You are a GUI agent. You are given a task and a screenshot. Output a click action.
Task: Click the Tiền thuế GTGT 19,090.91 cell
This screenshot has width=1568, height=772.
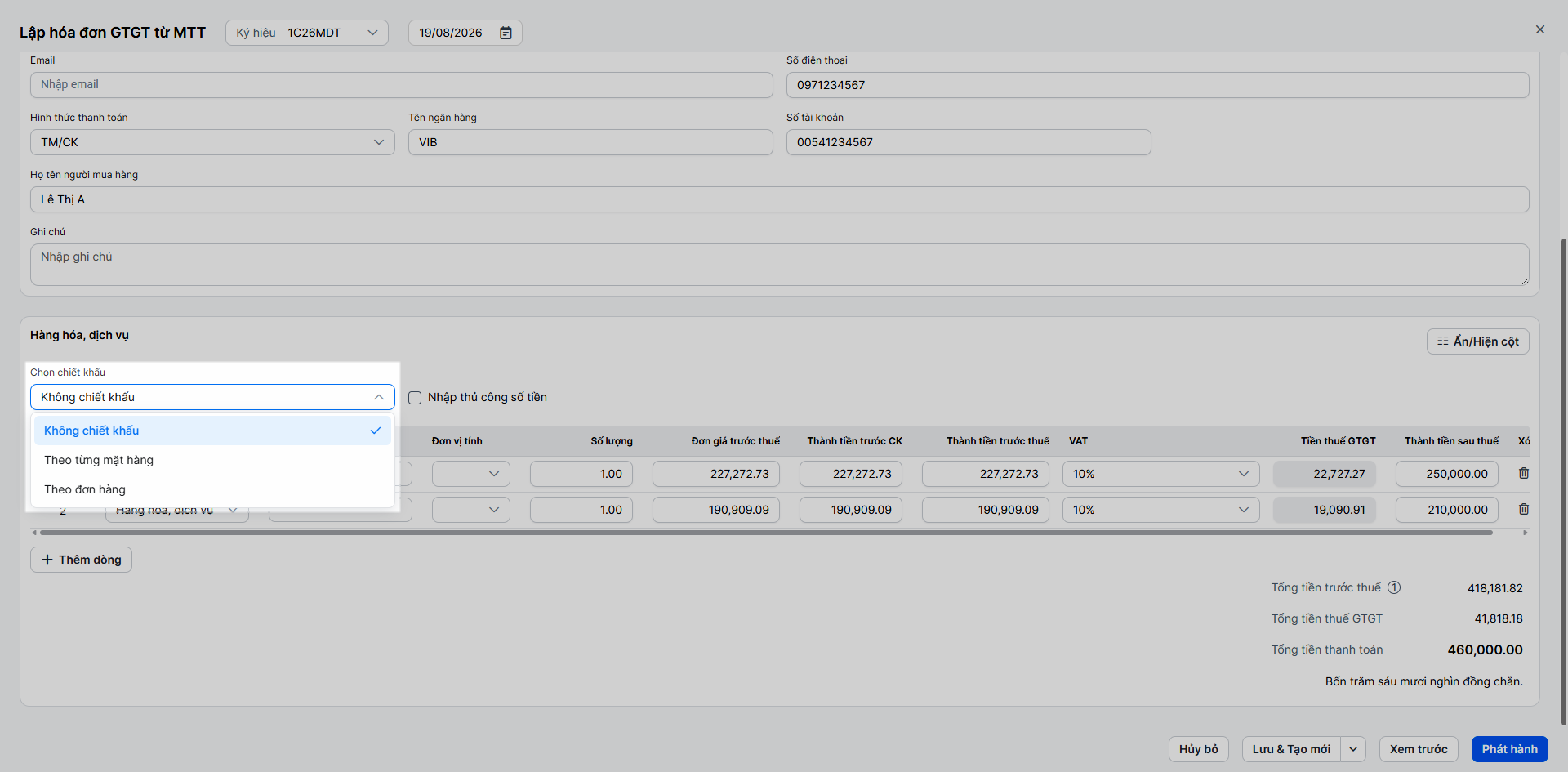click(1324, 510)
